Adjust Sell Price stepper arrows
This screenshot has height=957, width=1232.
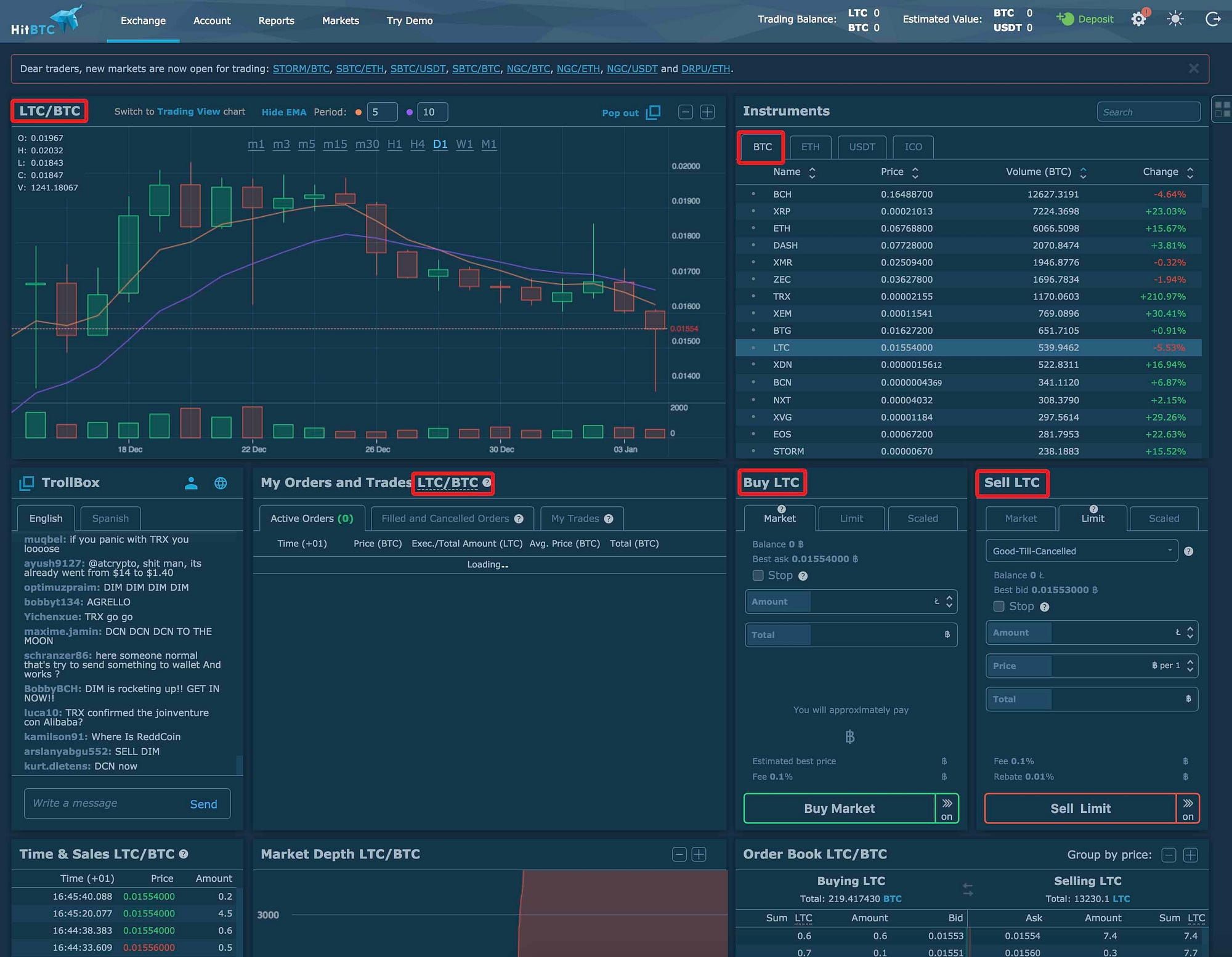click(x=1190, y=666)
